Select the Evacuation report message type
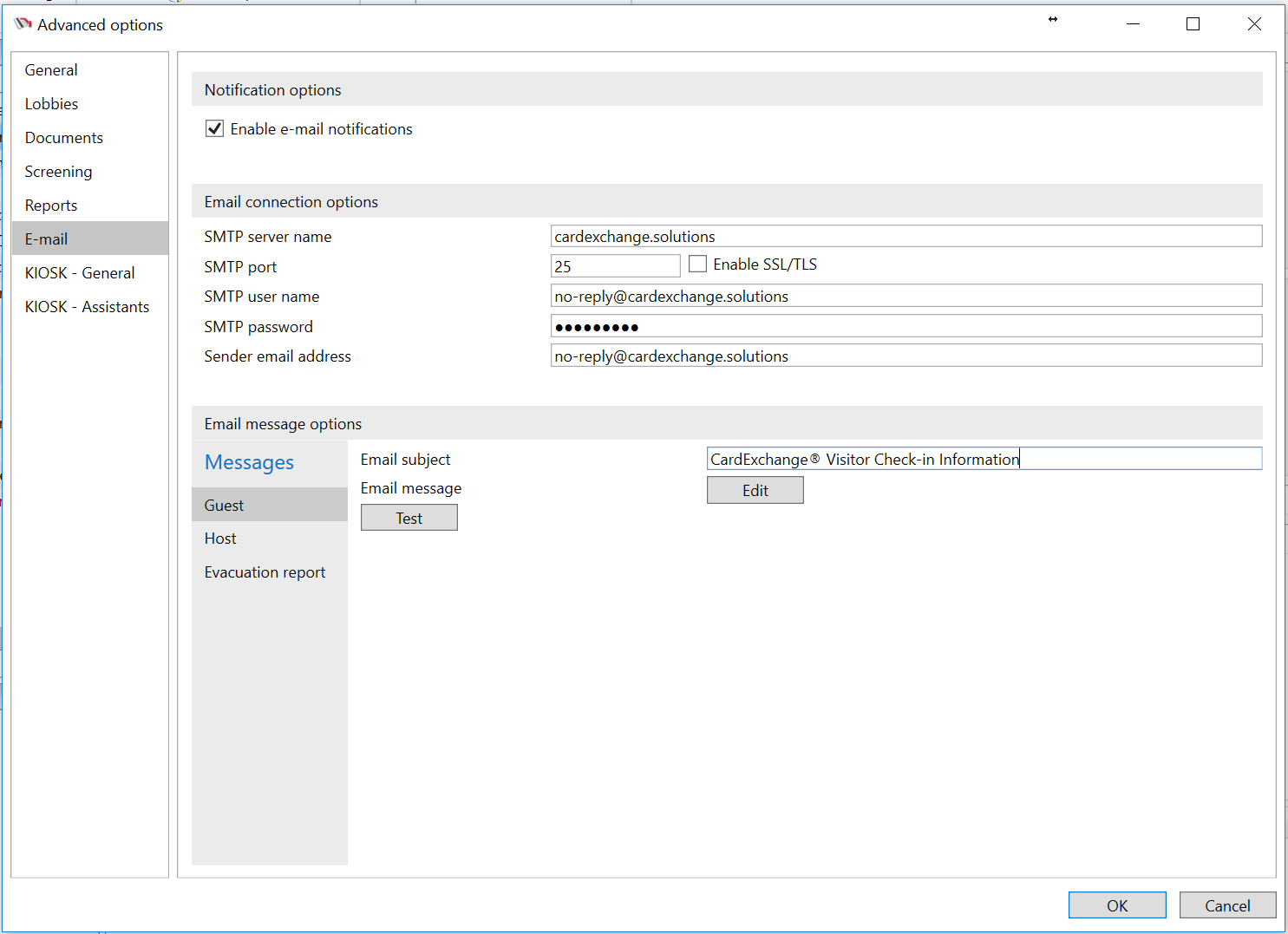This screenshot has height=934, width=1288. coord(270,572)
